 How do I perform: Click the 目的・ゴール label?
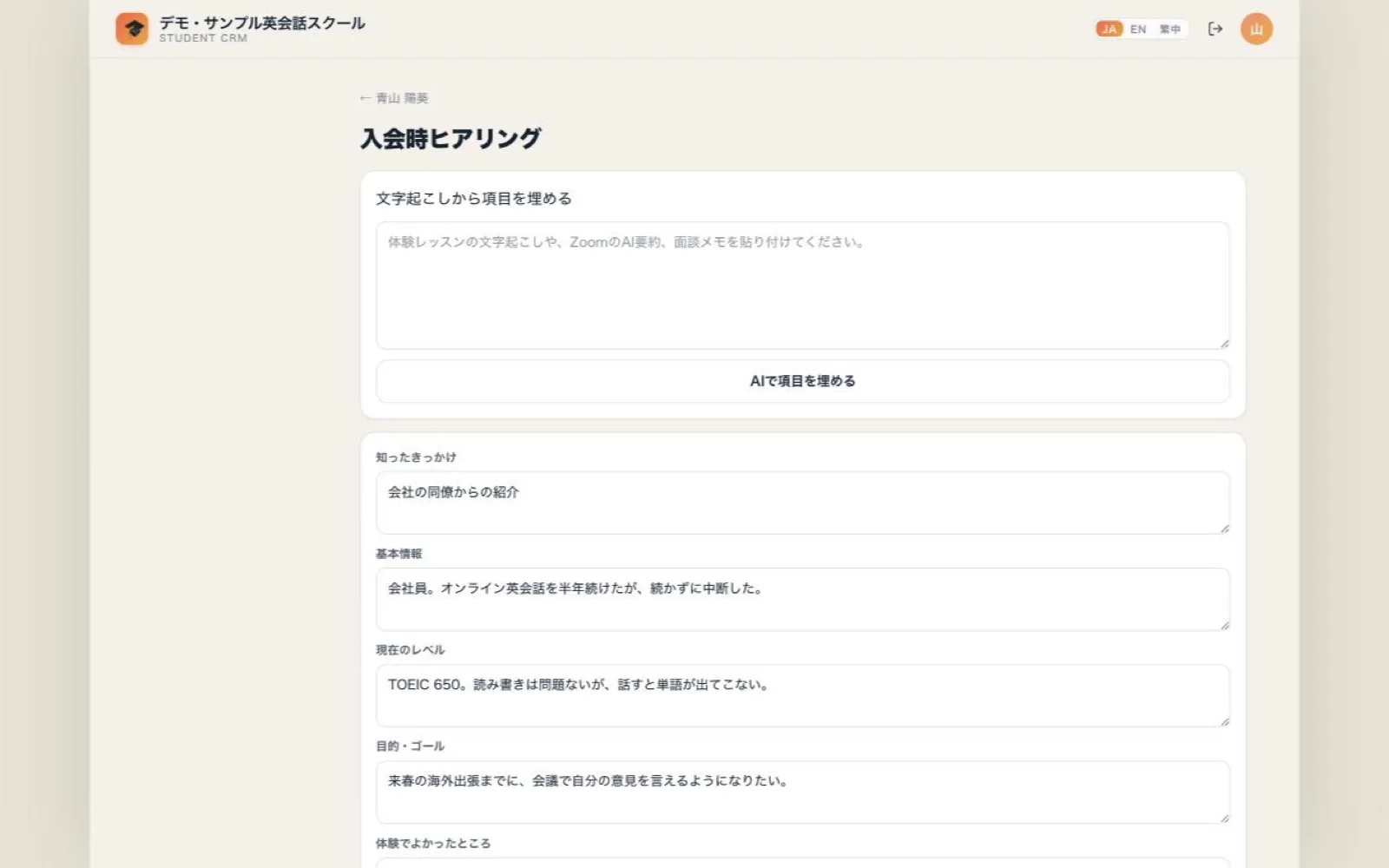(410, 746)
